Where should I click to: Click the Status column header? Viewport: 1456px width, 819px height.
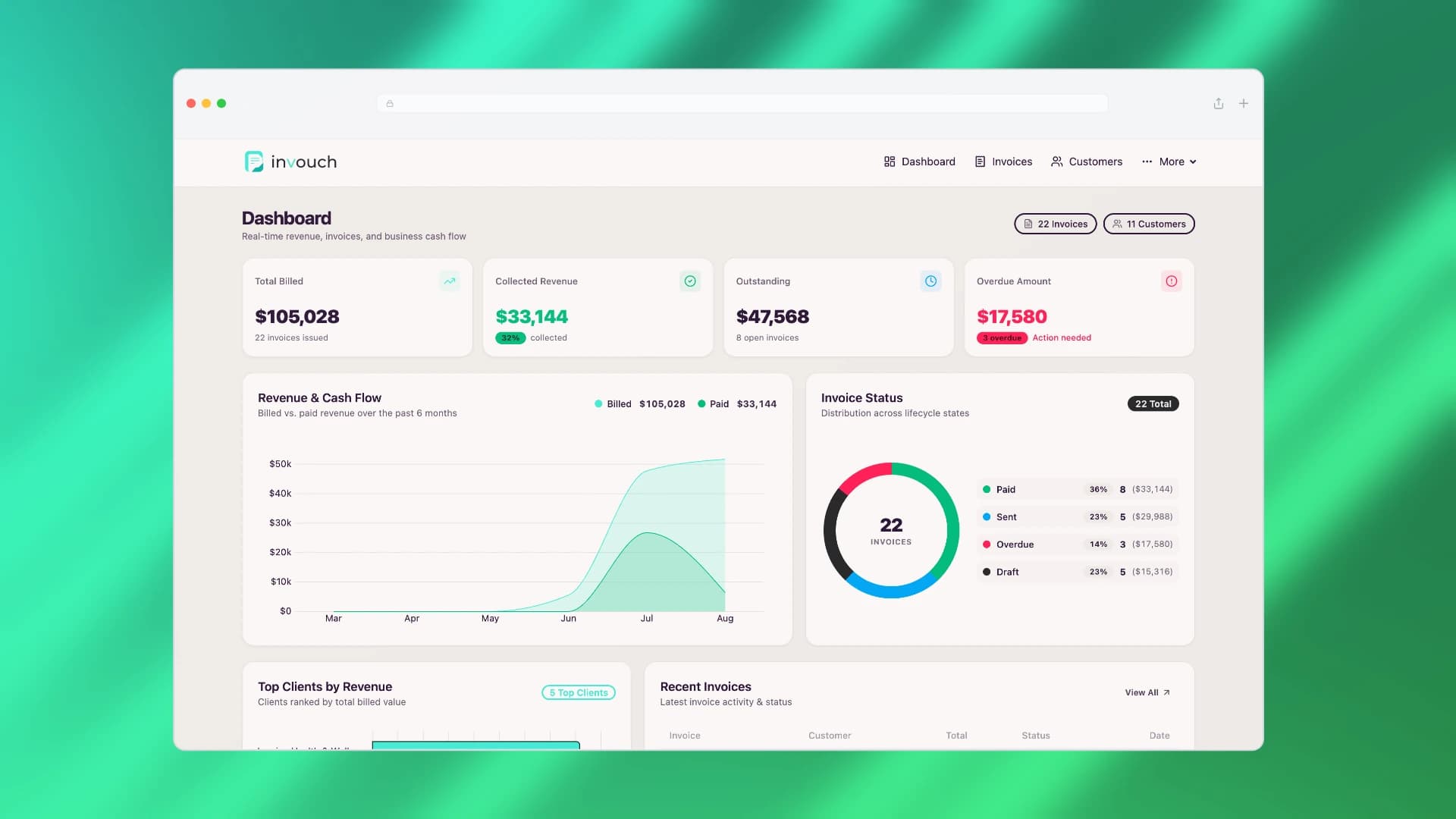pos(1036,736)
